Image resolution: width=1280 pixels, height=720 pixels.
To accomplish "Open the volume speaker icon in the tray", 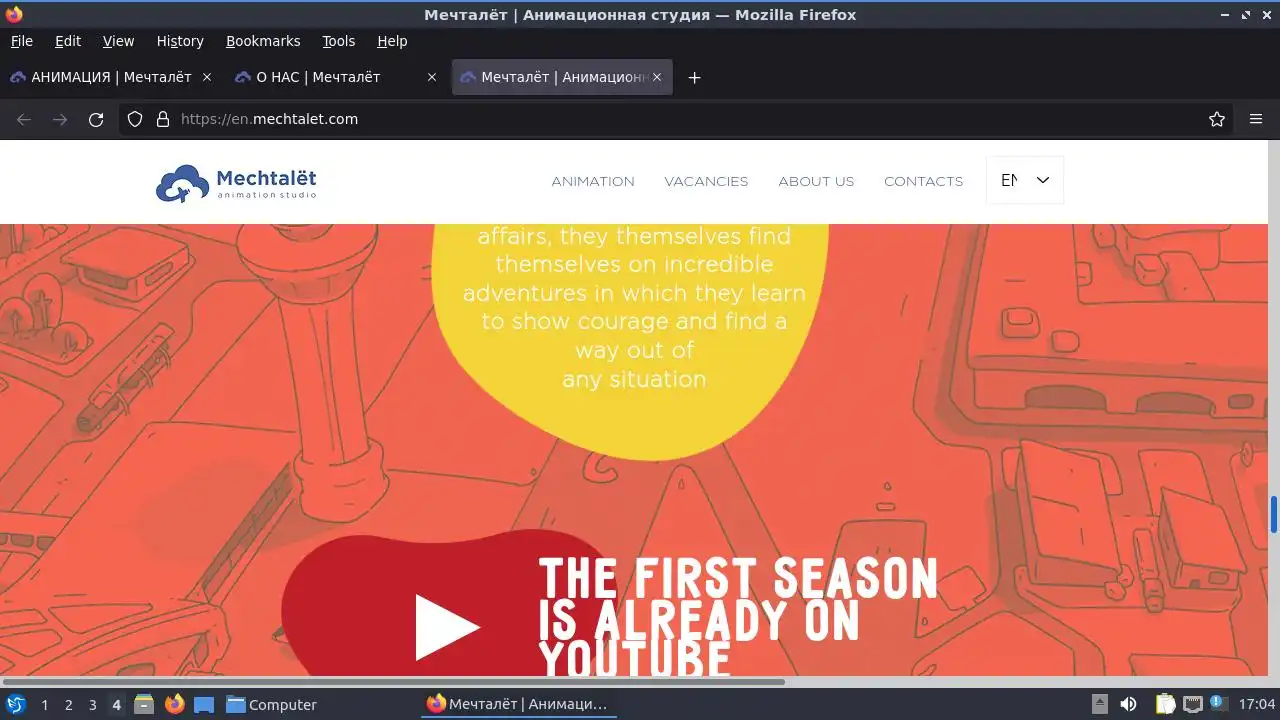I will (x=1128, y=704).
